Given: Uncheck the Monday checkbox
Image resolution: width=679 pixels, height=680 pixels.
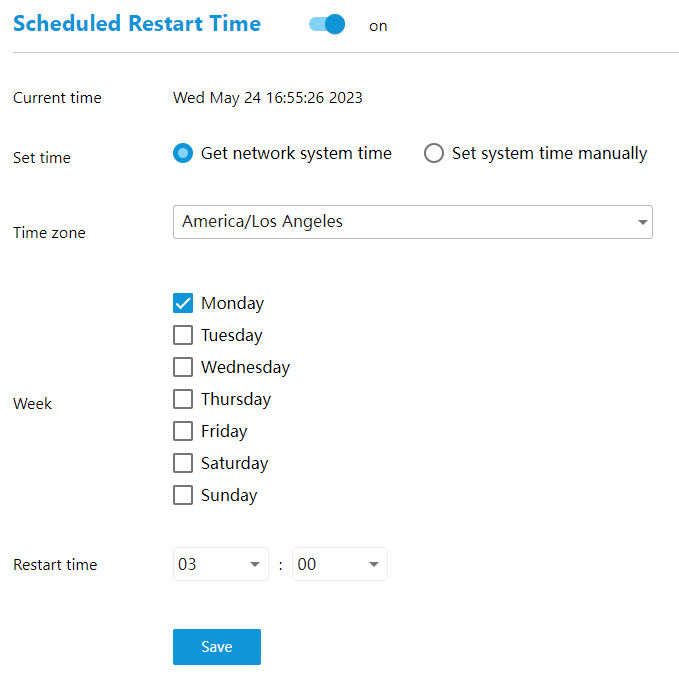Looking at the screenshot, I should coord(183,303).
